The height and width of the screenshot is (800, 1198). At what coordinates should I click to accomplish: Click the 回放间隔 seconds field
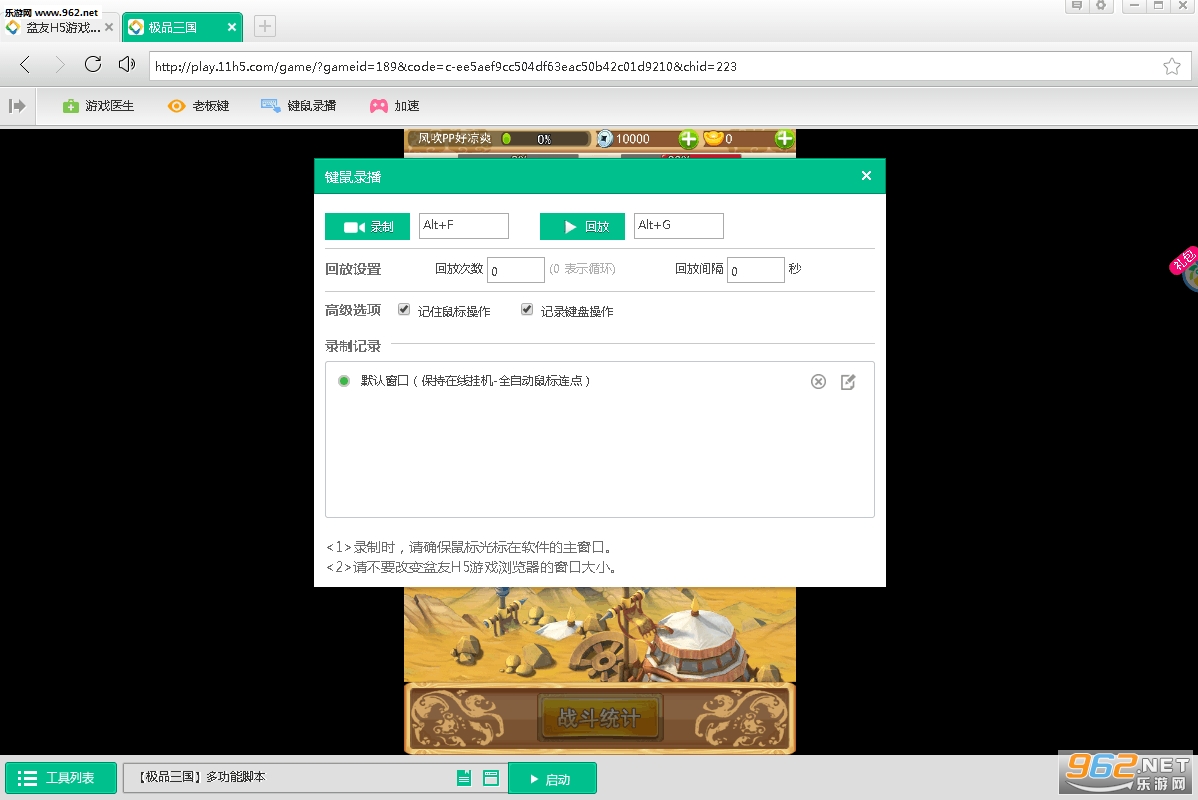click(x=756, y=270)
